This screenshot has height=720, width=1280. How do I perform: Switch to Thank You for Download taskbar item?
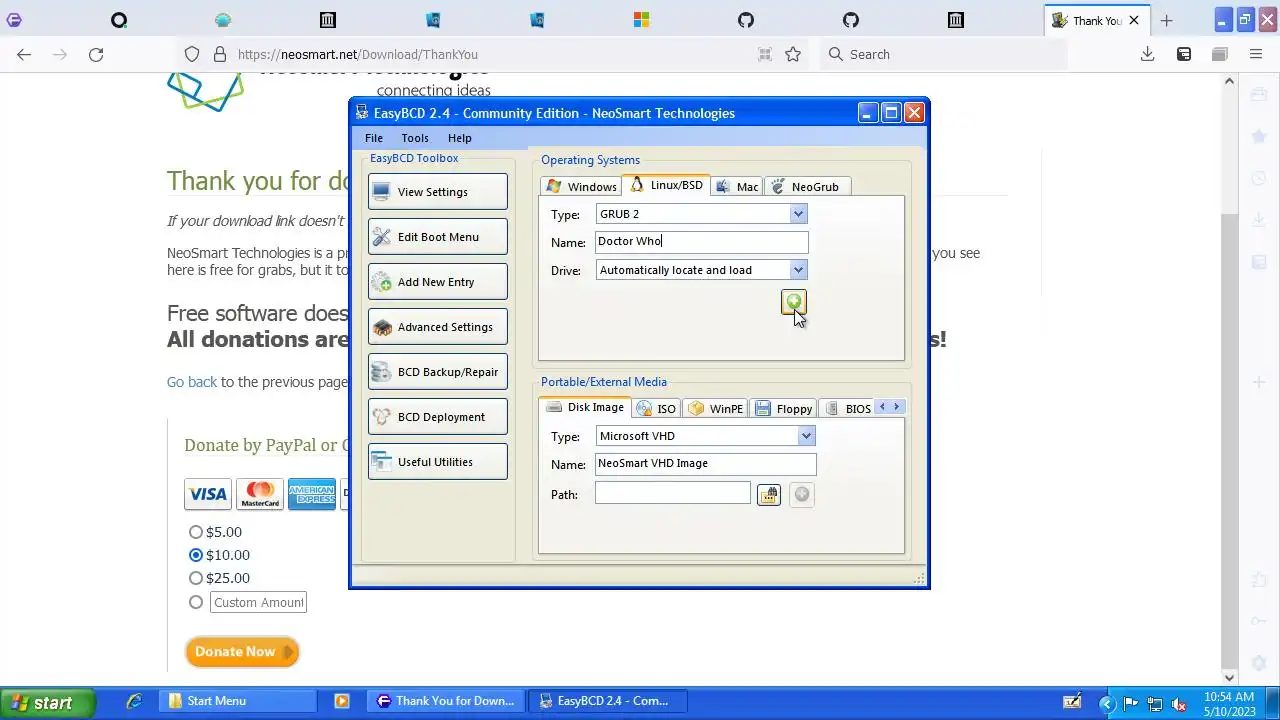point(446,701)
